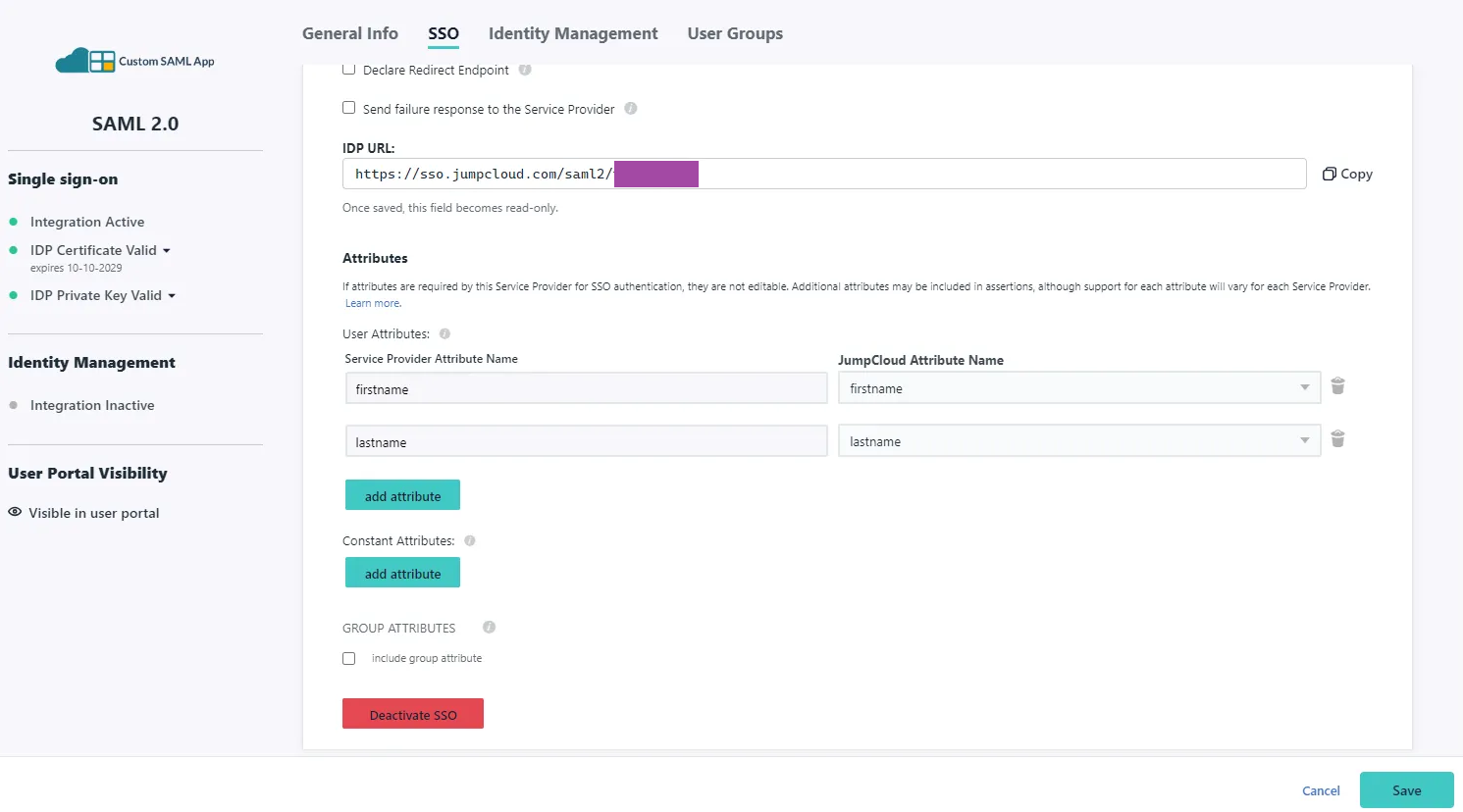Click the Integration Inactive text
This screenshot has width=1463, height=812.
click(x=92, y=405)
